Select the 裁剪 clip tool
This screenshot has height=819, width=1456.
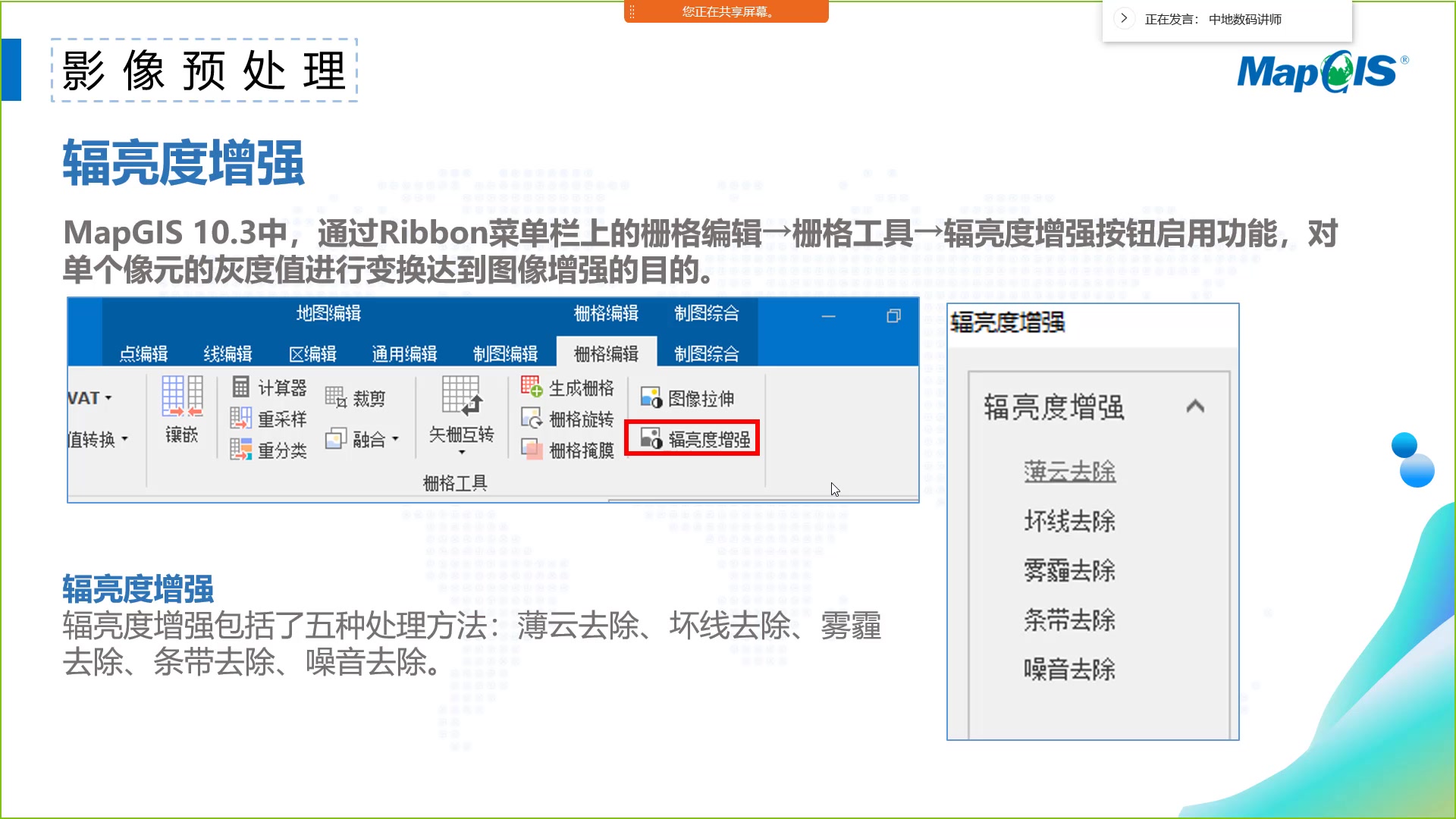point(355,398)
